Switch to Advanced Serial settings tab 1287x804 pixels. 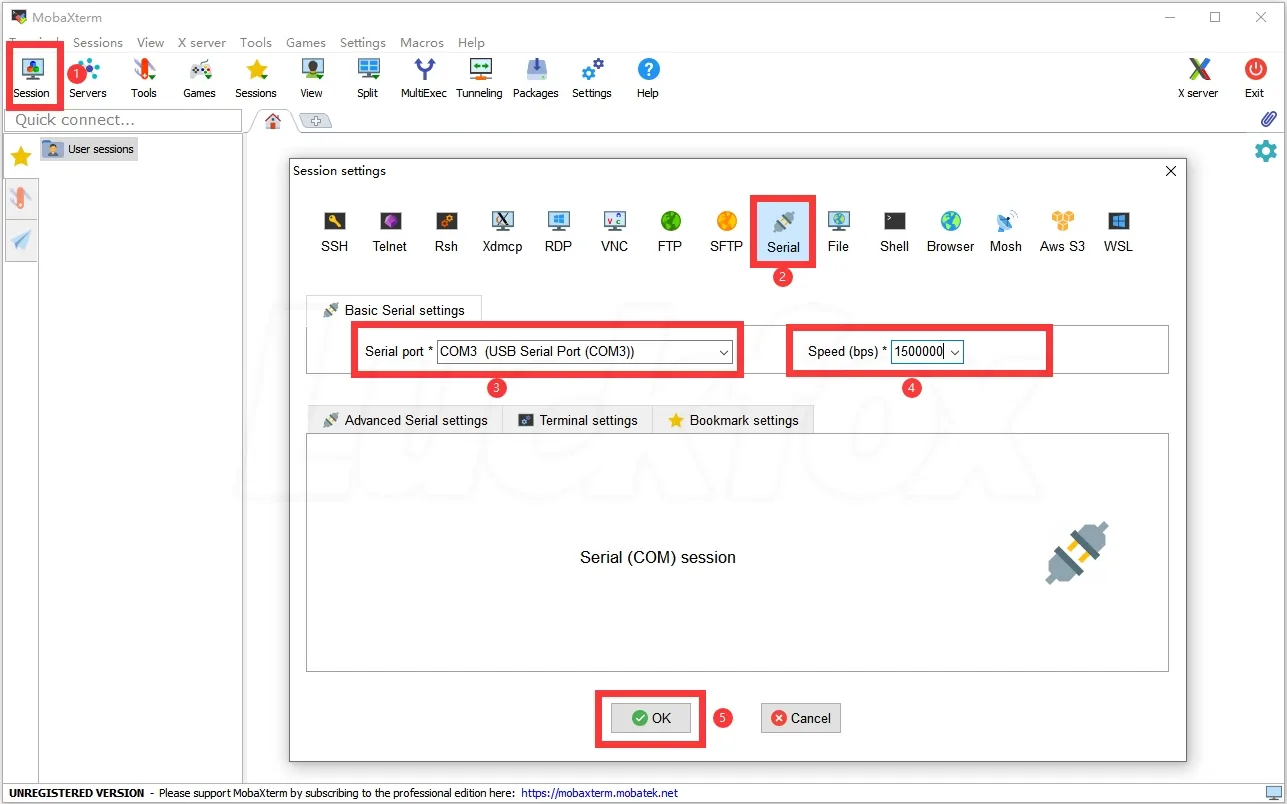pyautogui.click(x=405, y=420)
